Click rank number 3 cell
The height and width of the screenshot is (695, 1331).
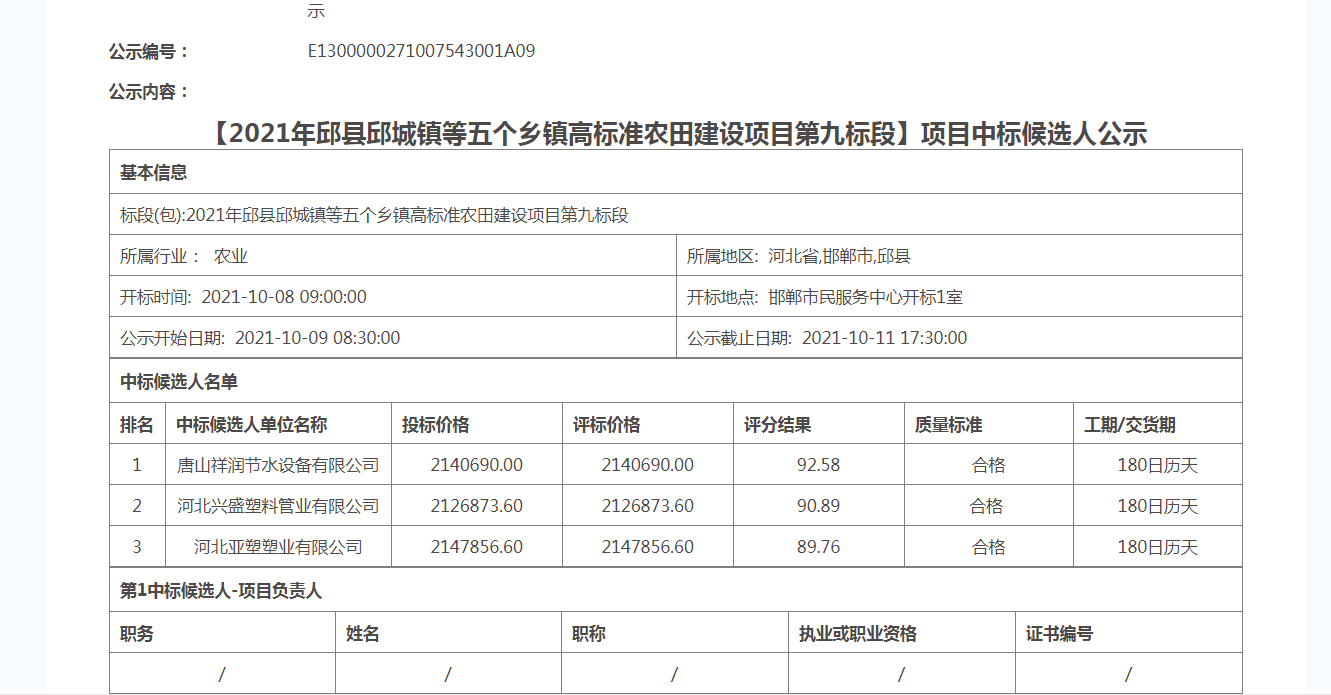point(137,547)
